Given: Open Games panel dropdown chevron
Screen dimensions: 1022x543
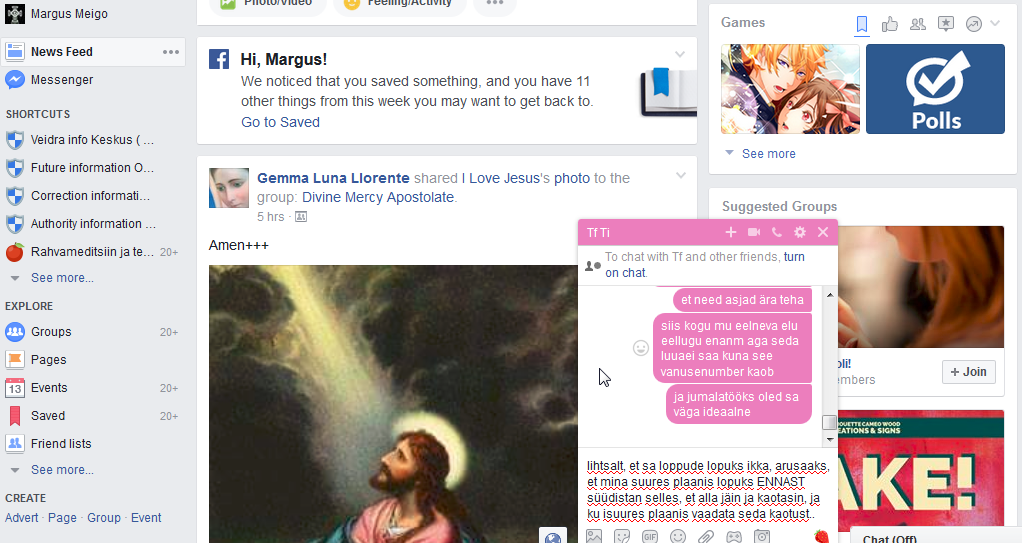Looking at the screenshot, I should 995,23.
